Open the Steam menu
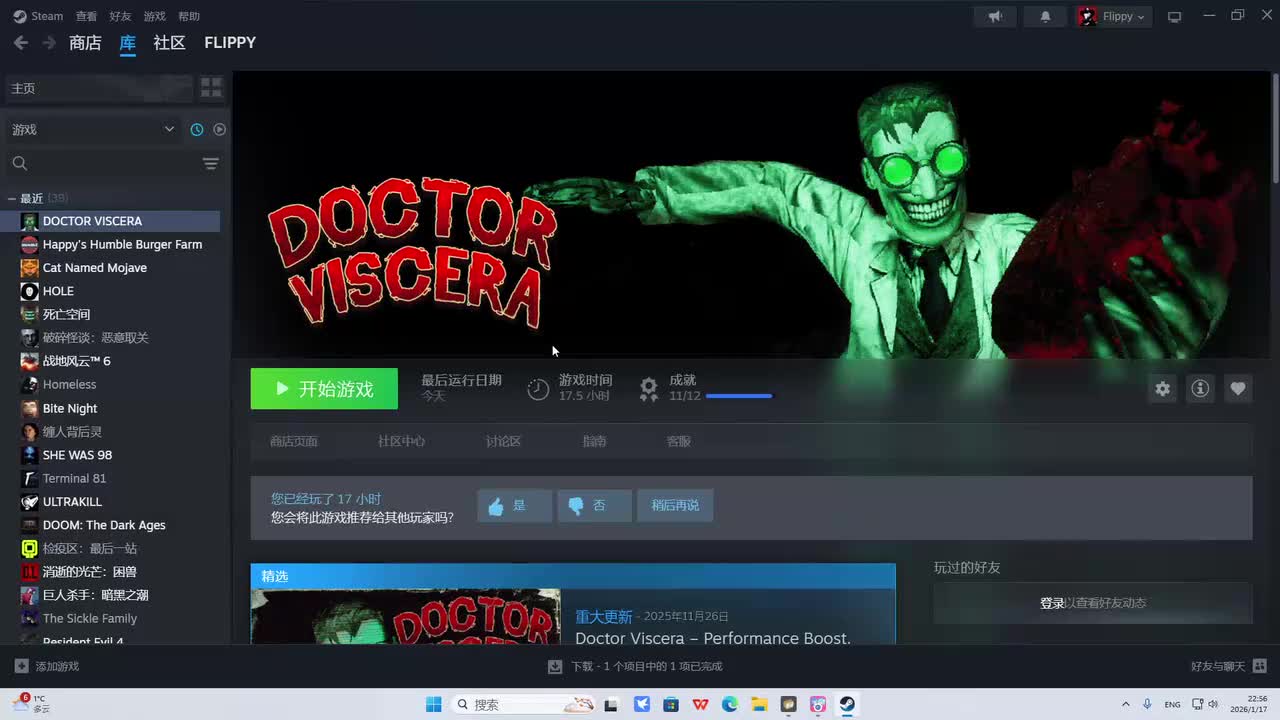The image size is (1280, 720). (x=47, y=16)
